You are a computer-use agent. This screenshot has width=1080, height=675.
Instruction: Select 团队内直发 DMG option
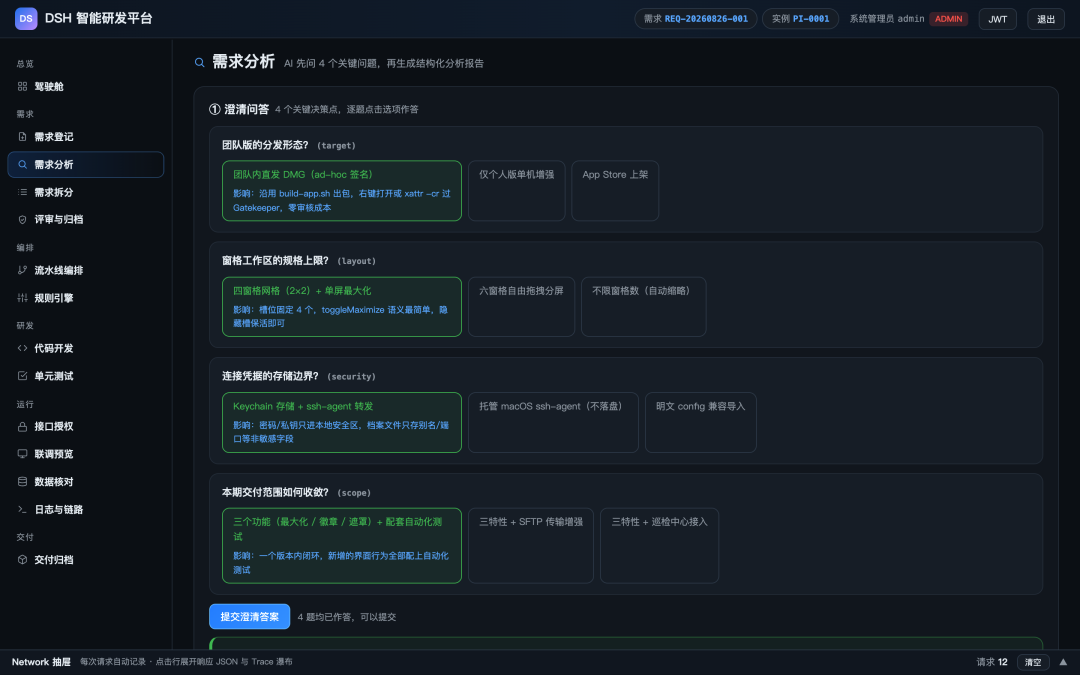pos(342,191)
